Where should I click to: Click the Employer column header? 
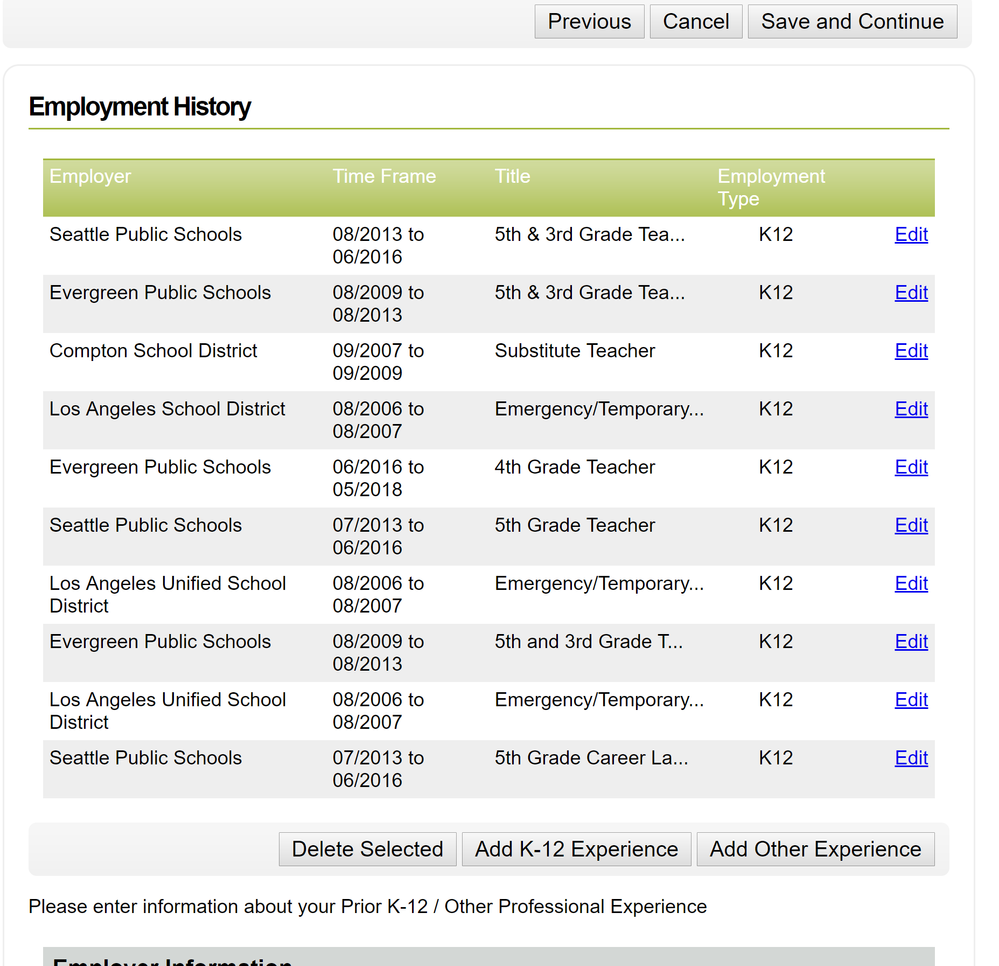[x=90, y=177]
